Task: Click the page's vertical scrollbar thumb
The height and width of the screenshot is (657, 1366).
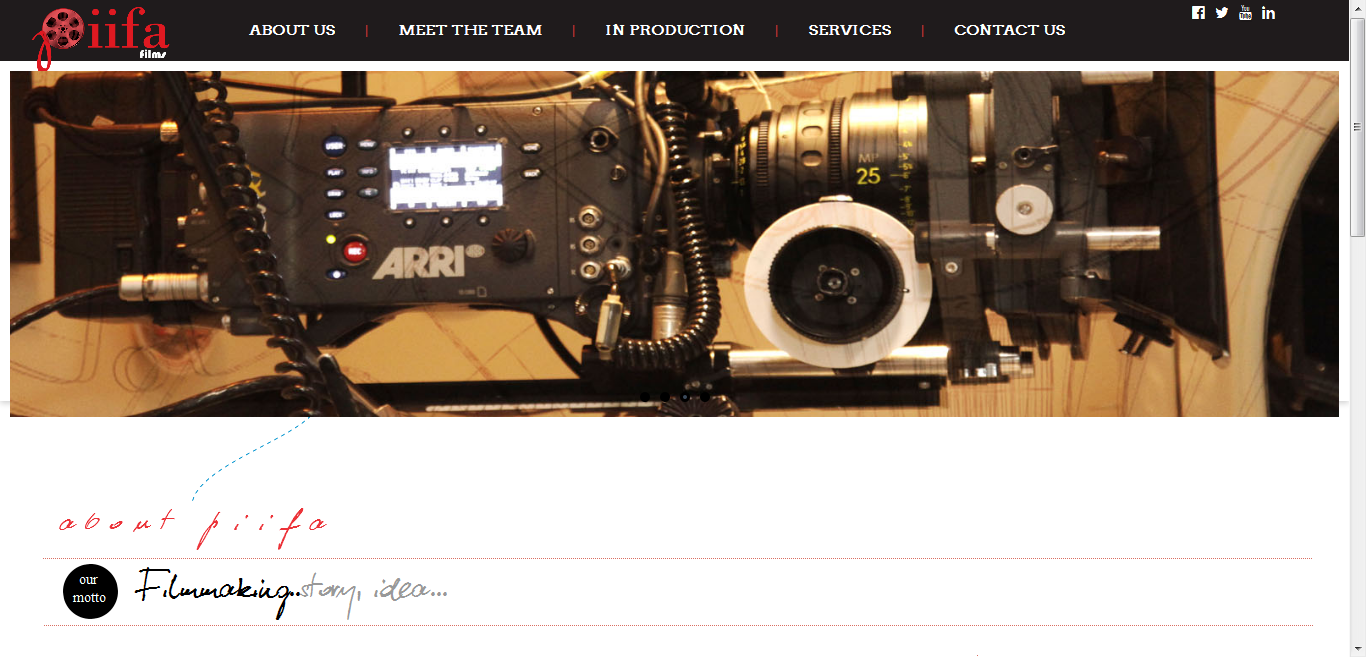Action: pyautogui.click(x=1357, y=126)
